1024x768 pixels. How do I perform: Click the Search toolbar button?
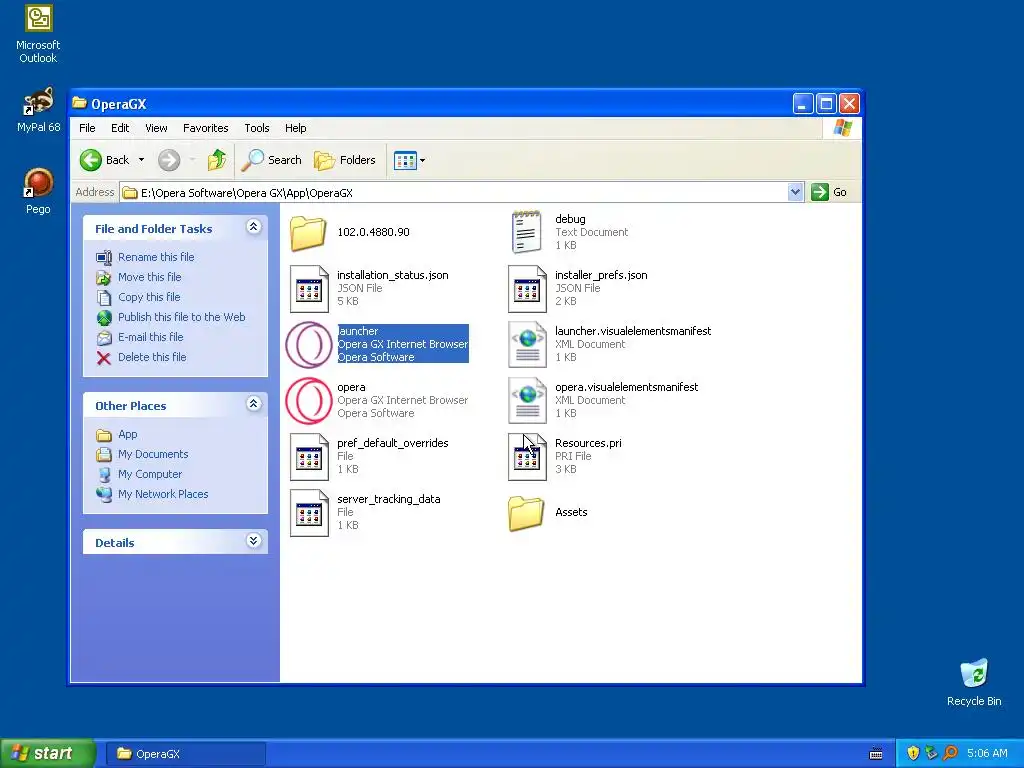click(272, 160)
